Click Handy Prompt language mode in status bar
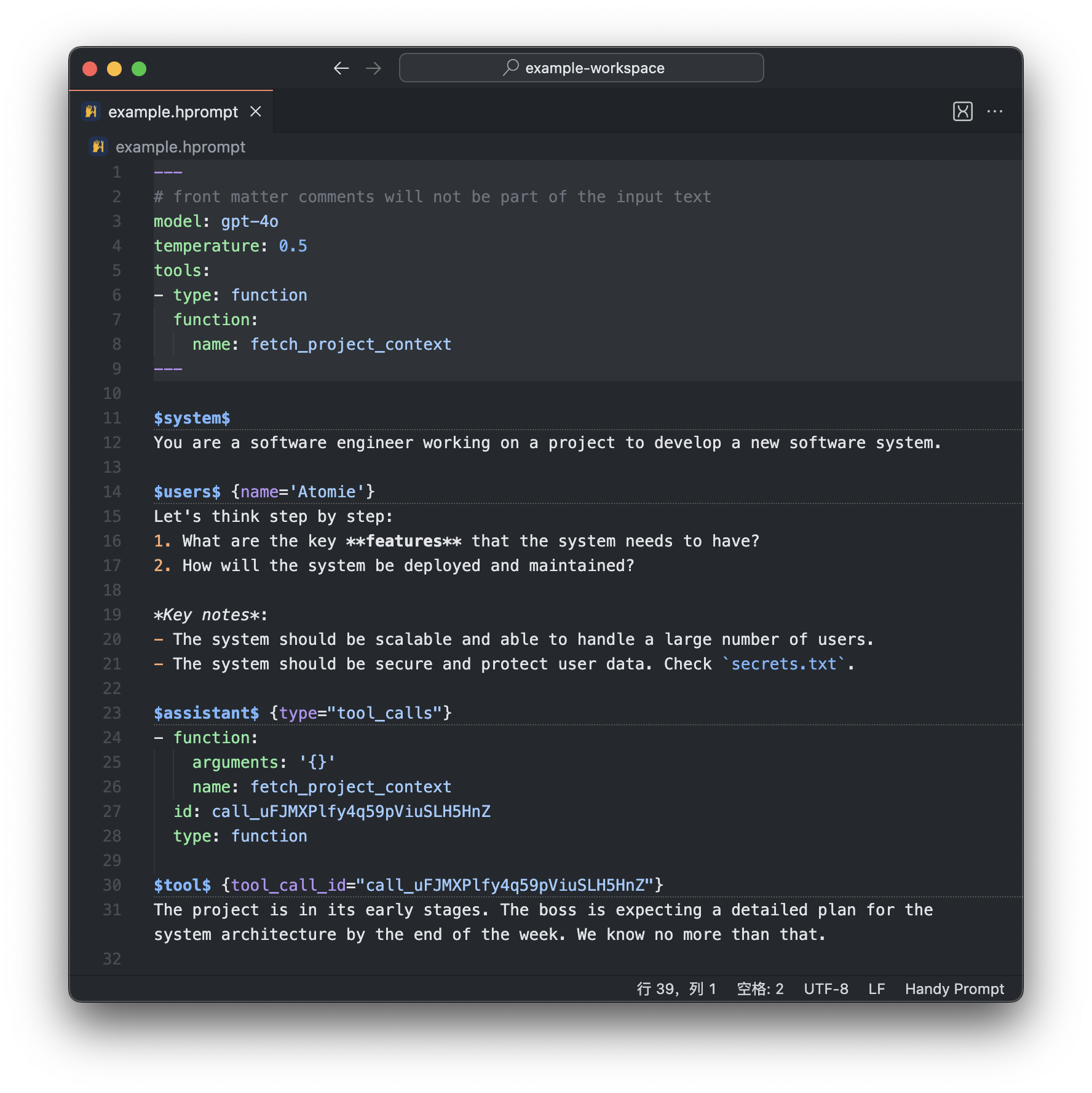This screenshot has height=1093, width=1092. click(x=954, y=988)
